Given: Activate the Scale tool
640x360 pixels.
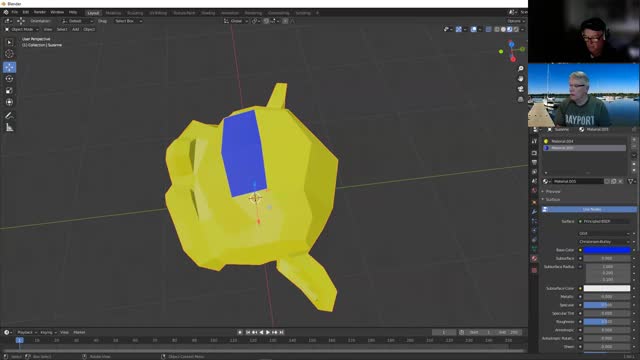Looking at the screenshot, I should click(x=9, y=91).
